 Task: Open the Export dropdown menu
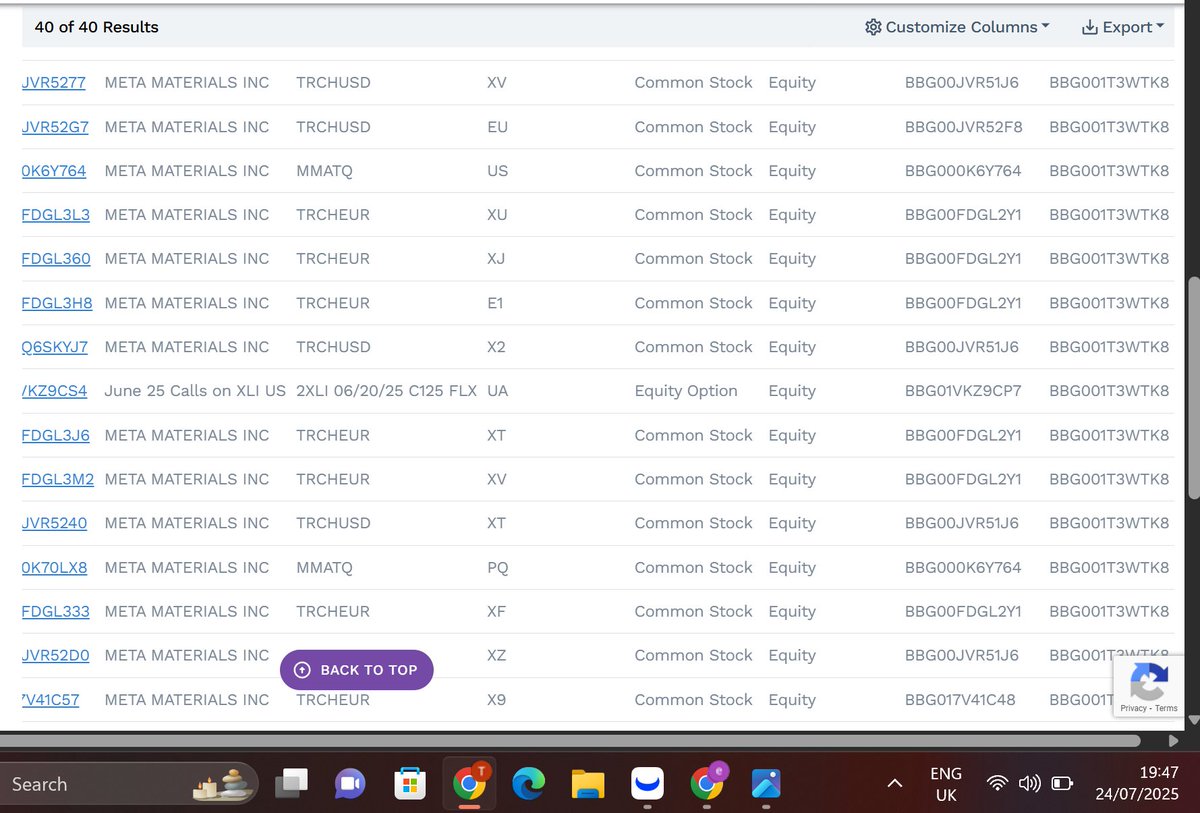pos(1123,27)
